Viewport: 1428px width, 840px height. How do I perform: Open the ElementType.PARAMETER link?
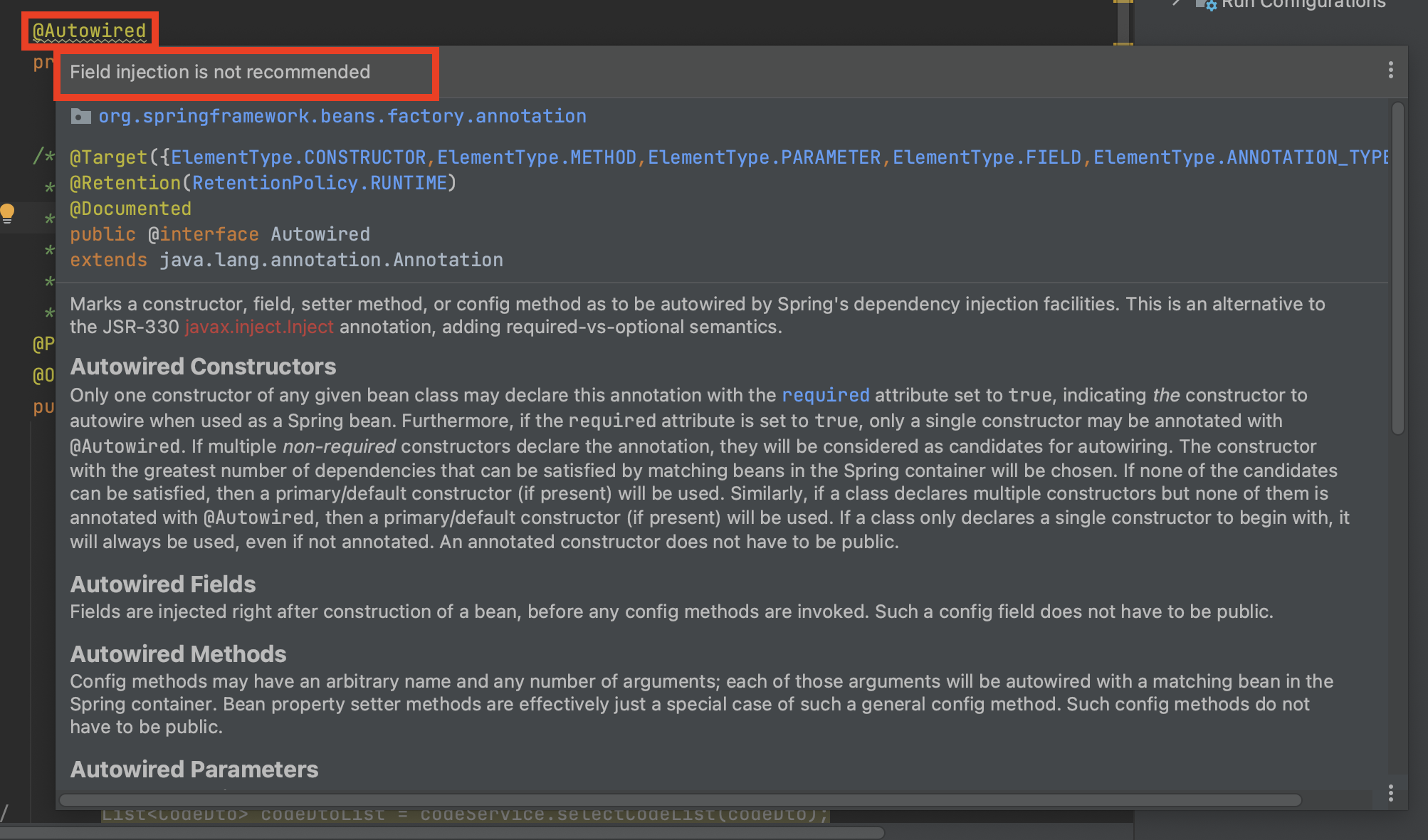coord(764,157)
